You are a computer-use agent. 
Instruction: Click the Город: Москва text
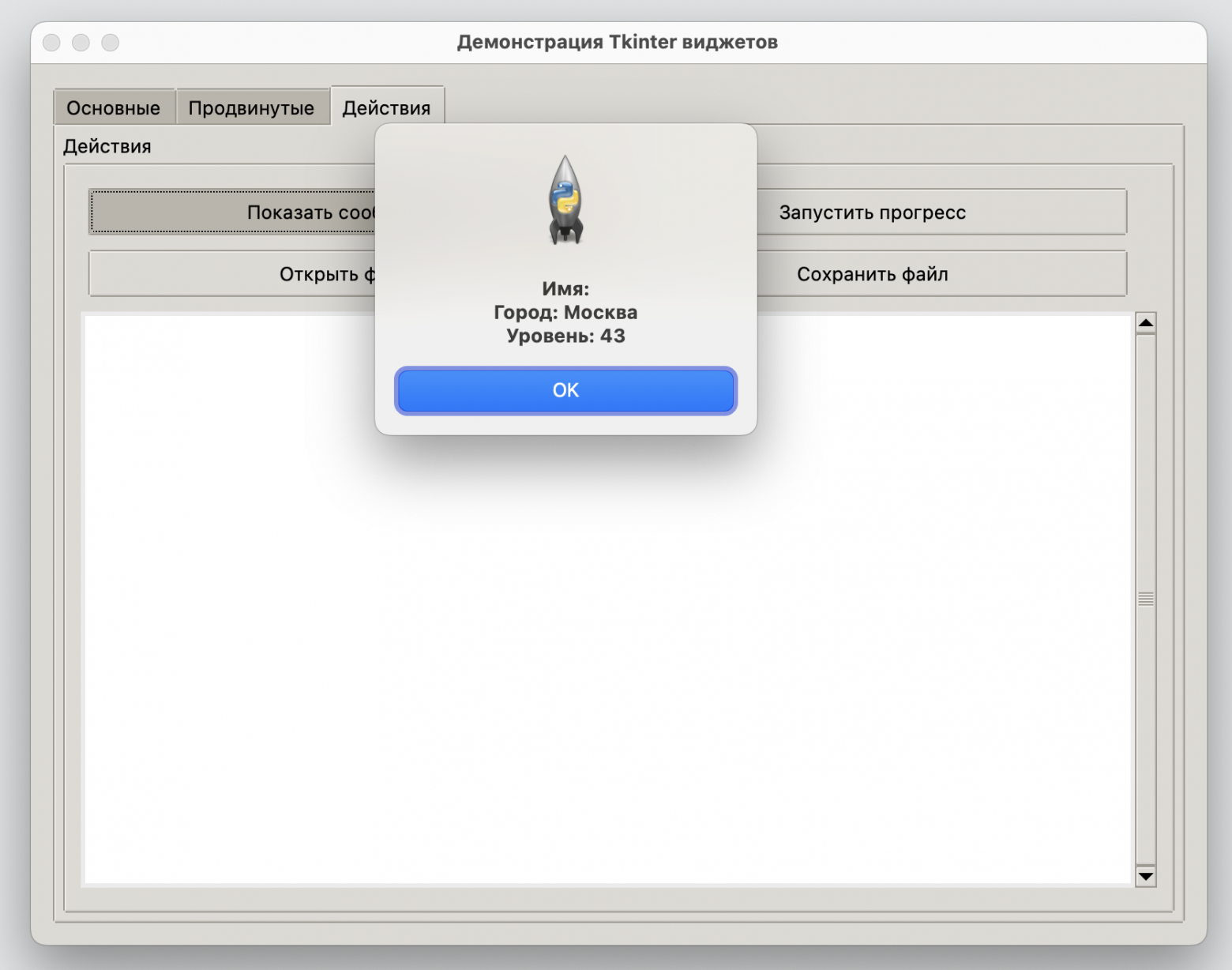[565, 313]
